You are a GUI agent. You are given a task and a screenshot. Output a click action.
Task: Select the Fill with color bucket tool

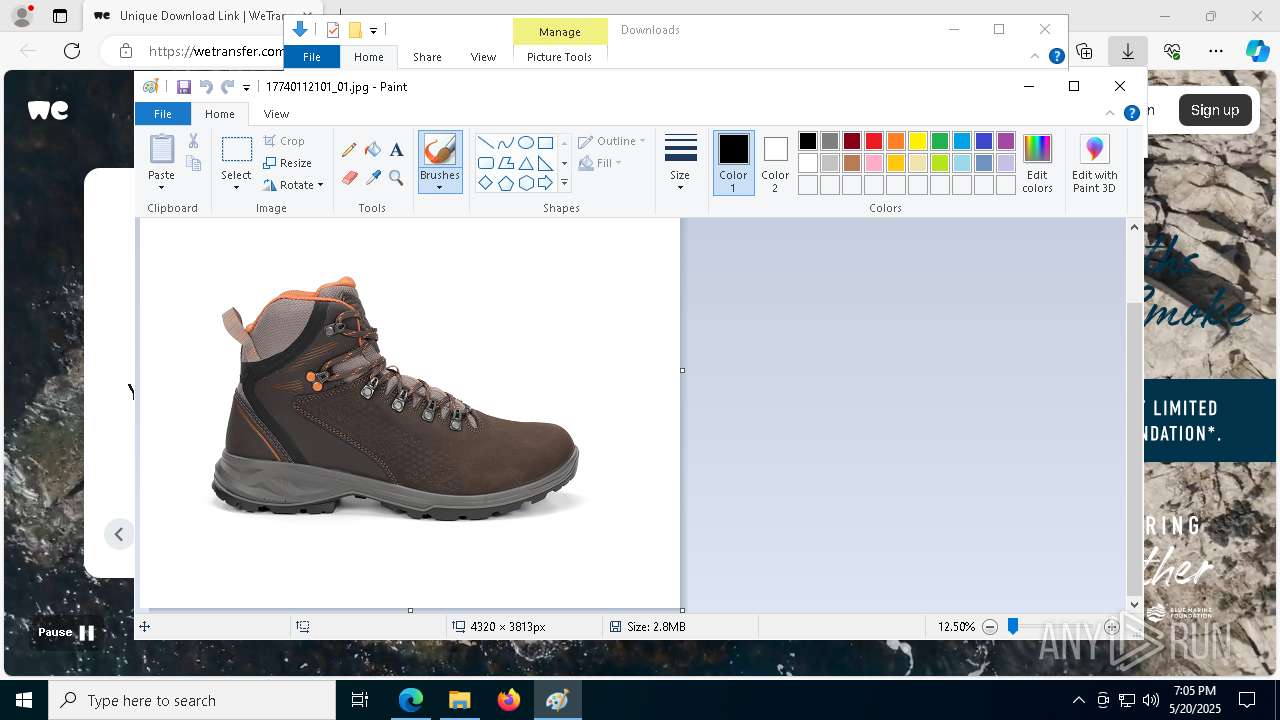click(373, 150)
